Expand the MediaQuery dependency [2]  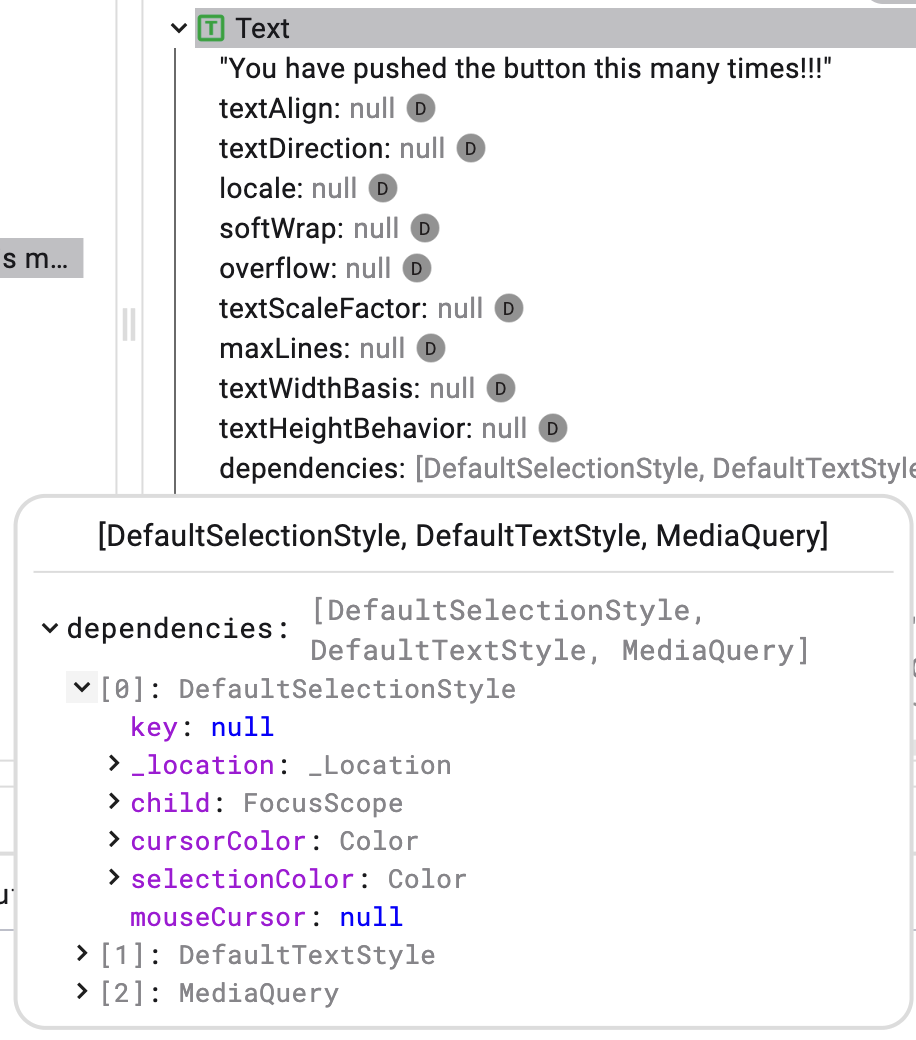point(81,992)
